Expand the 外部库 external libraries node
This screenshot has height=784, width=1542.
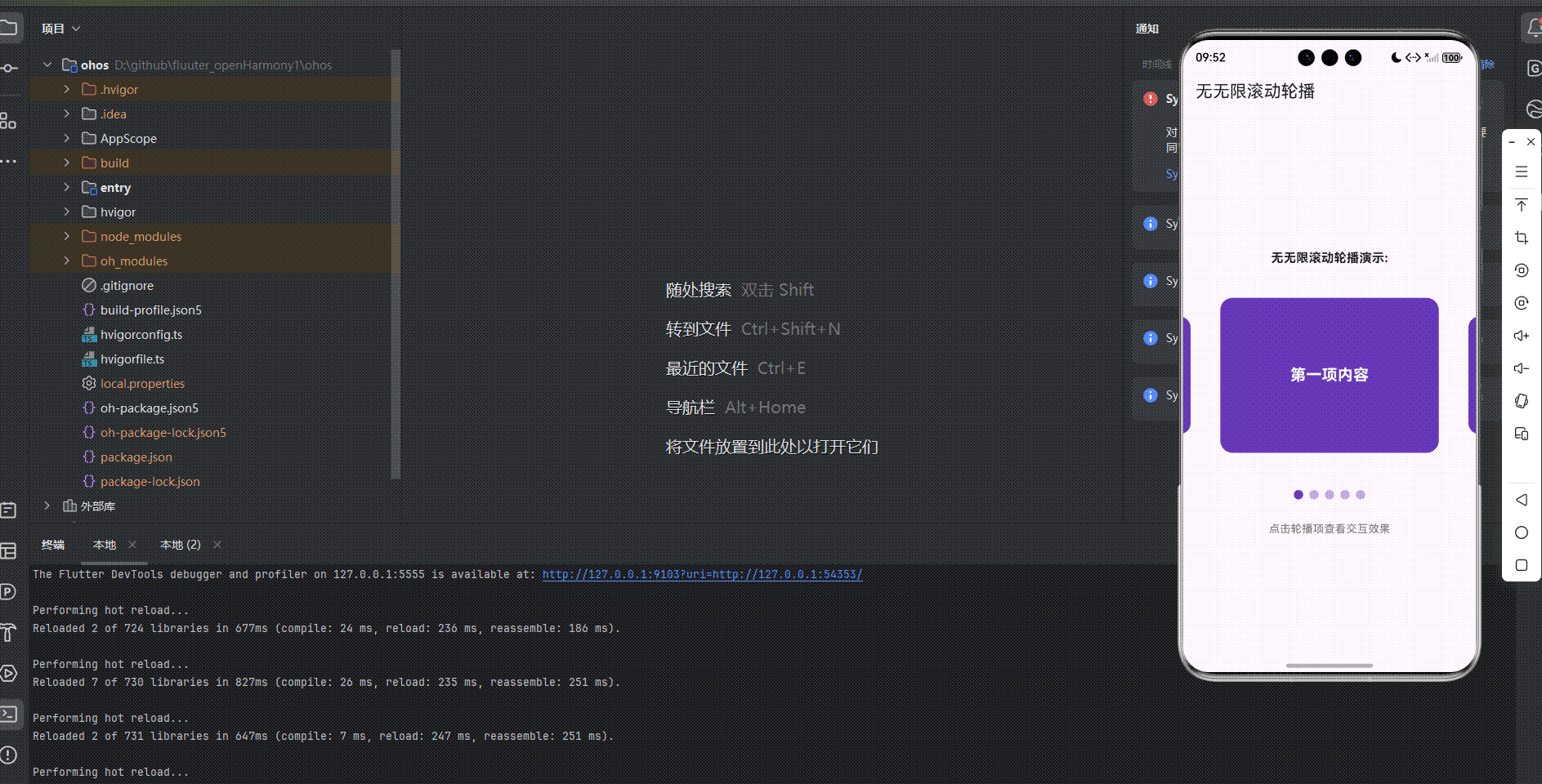tap(47, 506)
